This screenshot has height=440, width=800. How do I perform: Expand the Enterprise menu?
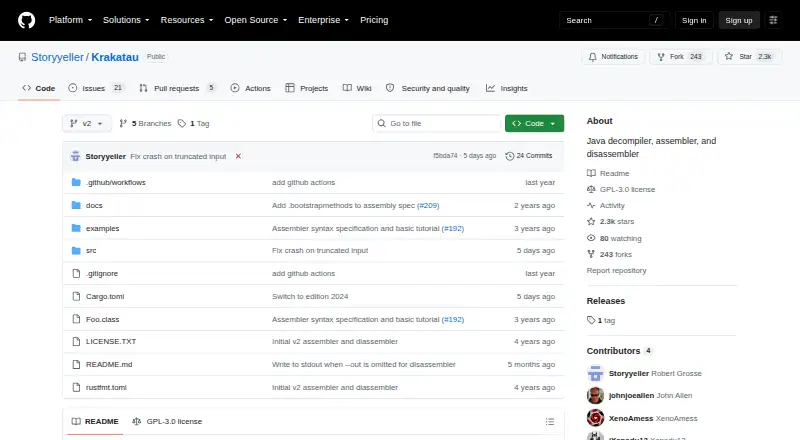[x=323, y=20]
